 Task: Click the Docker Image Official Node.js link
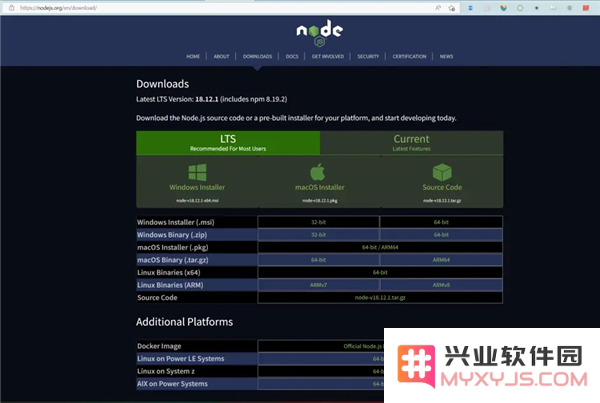coord(362,346)
